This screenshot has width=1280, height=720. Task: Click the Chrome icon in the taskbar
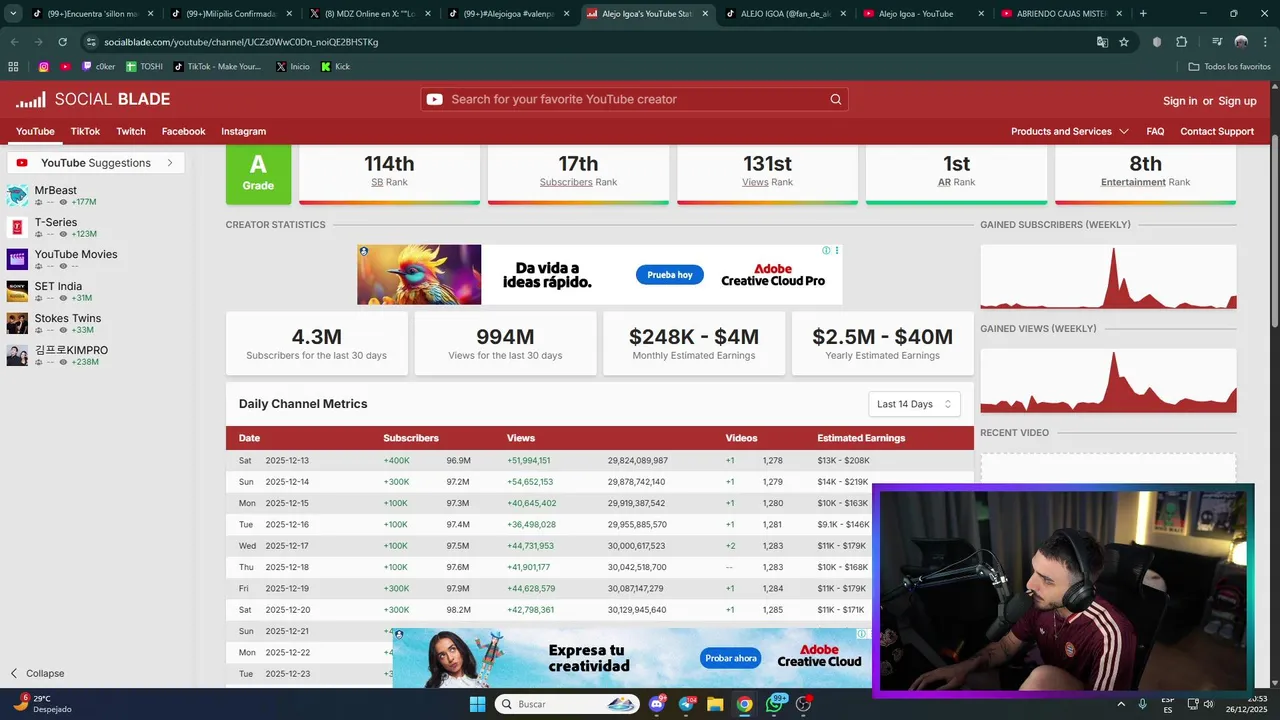[744, 704]
